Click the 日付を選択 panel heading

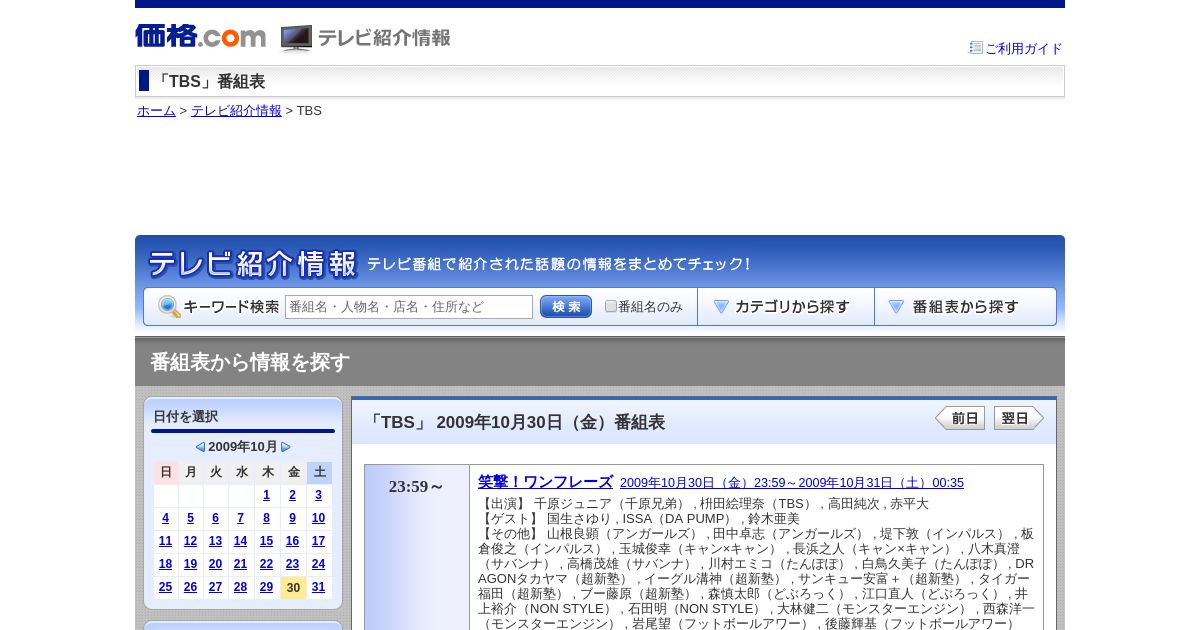[x=186, y=417]
